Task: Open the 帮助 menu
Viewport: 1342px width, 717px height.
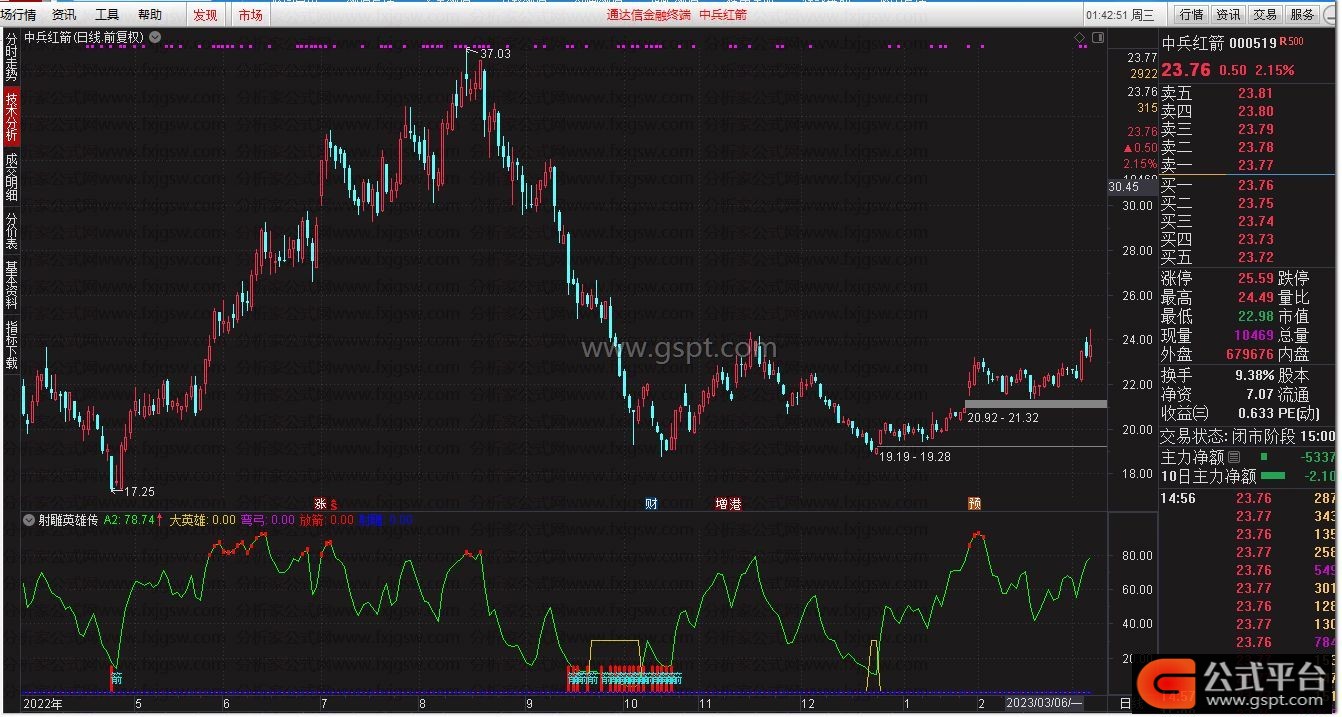Action: 150,15
